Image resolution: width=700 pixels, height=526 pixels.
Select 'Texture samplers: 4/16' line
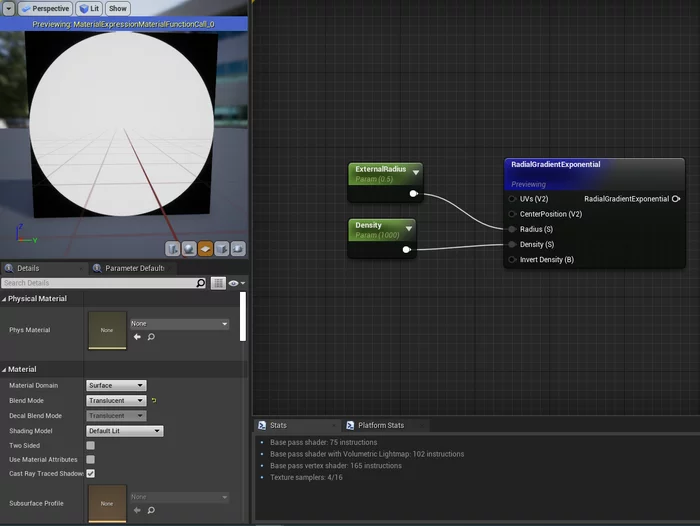[x=306, y=477]
